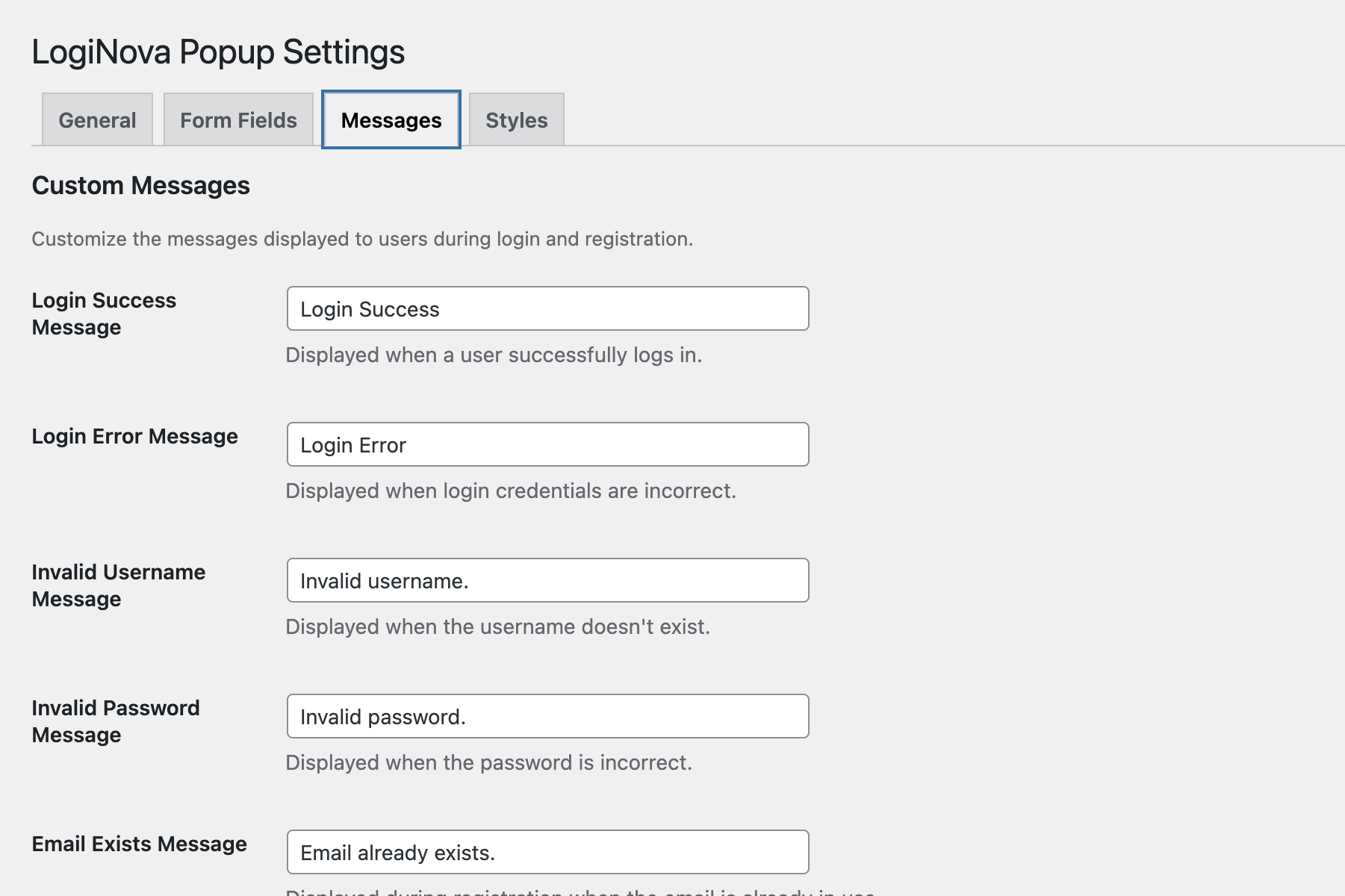Viewport: 1345px width, 896px height.
Task: Click the text reading 'Login Success' in its field
Action: (x=370, y=308)
